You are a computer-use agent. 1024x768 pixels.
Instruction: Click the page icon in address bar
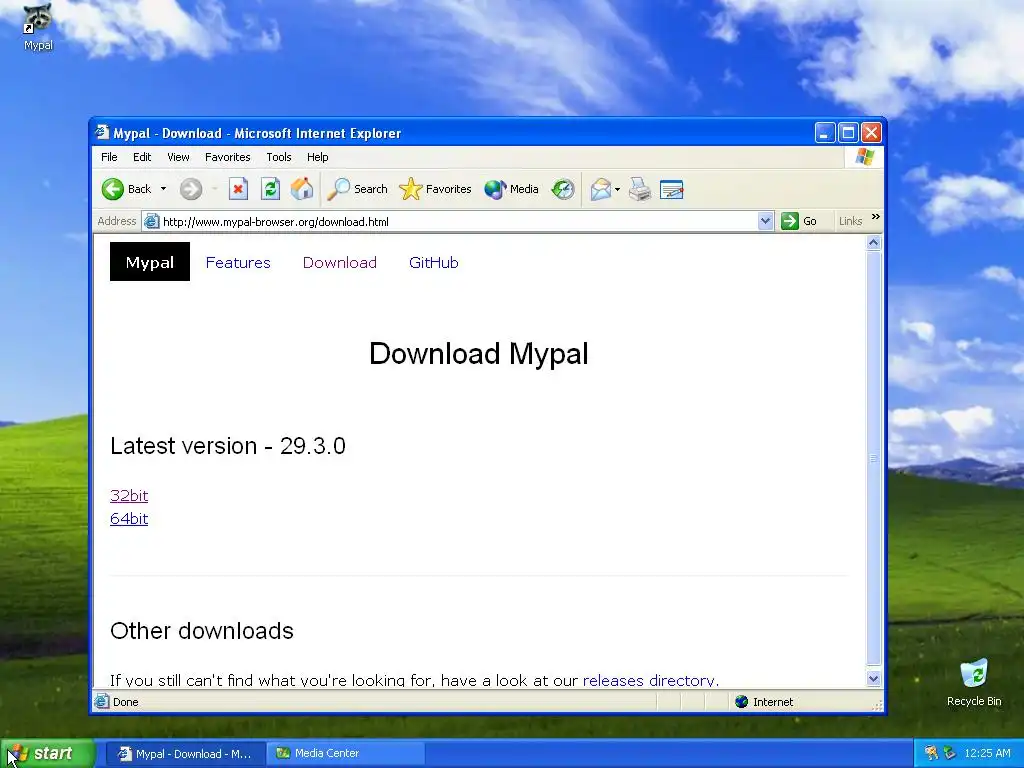pyautogui.click(x=152, y=221)
